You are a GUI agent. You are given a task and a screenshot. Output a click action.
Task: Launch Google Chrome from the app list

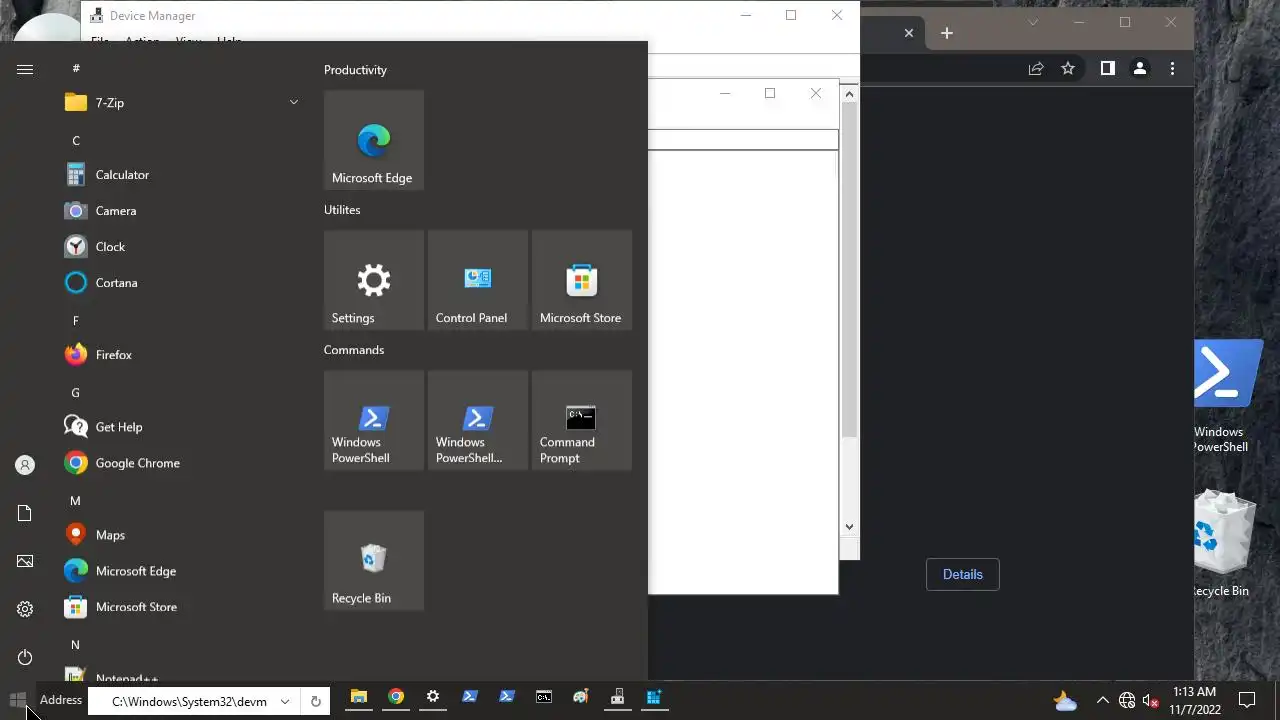coord(182,463)
